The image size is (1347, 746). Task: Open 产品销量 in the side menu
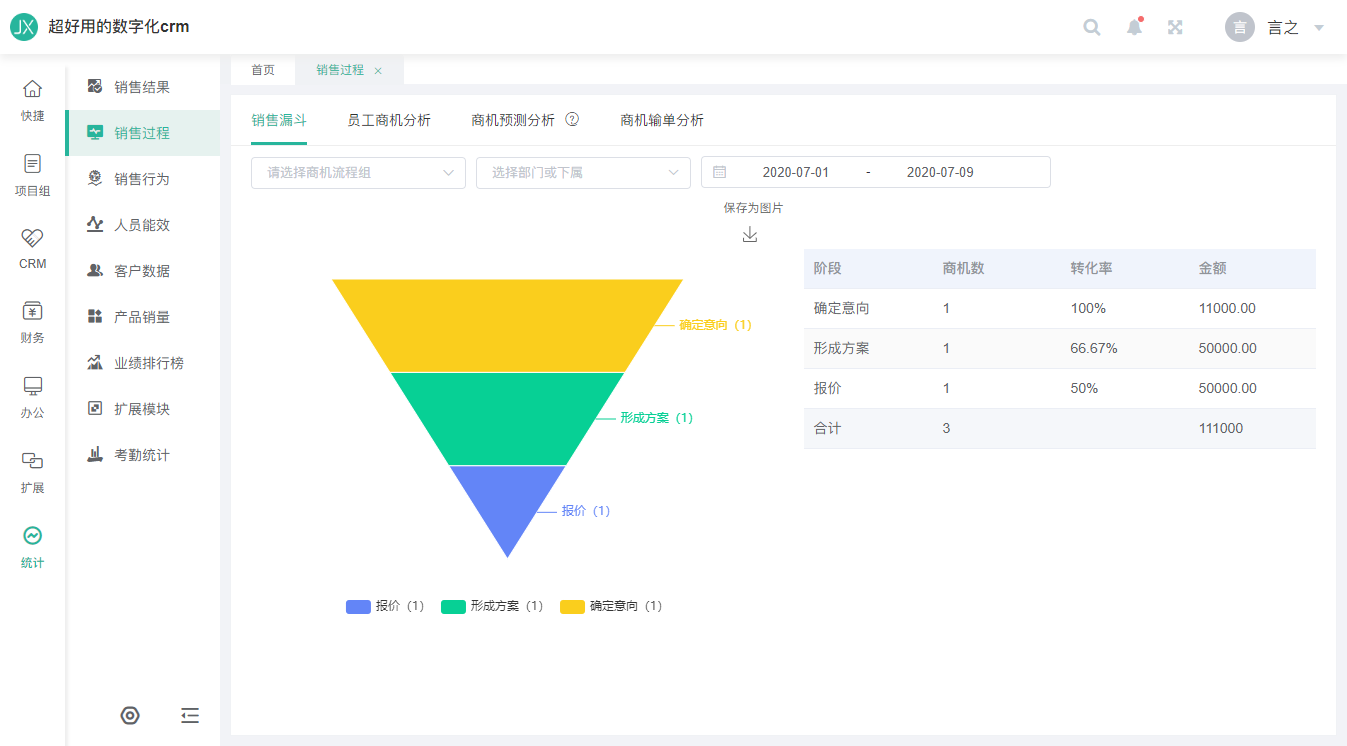pos(143,317)
